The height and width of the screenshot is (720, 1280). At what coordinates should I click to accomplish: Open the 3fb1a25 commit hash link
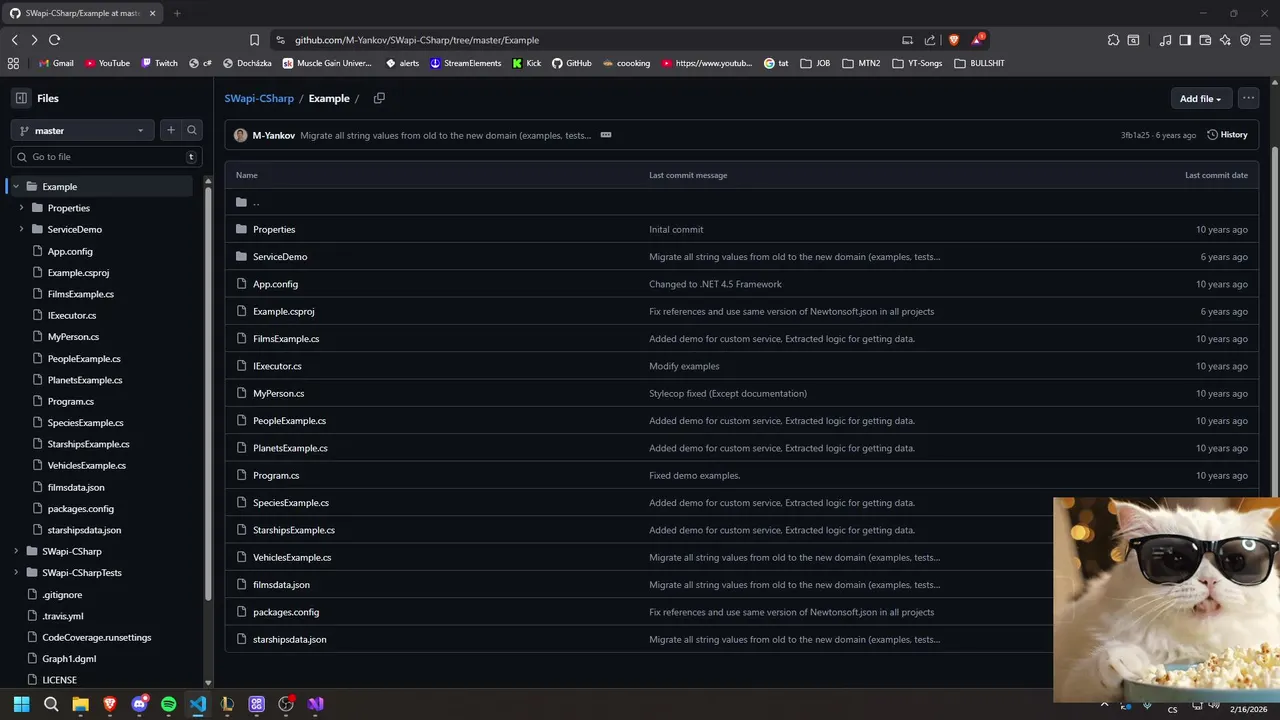tap(1135, 135)
